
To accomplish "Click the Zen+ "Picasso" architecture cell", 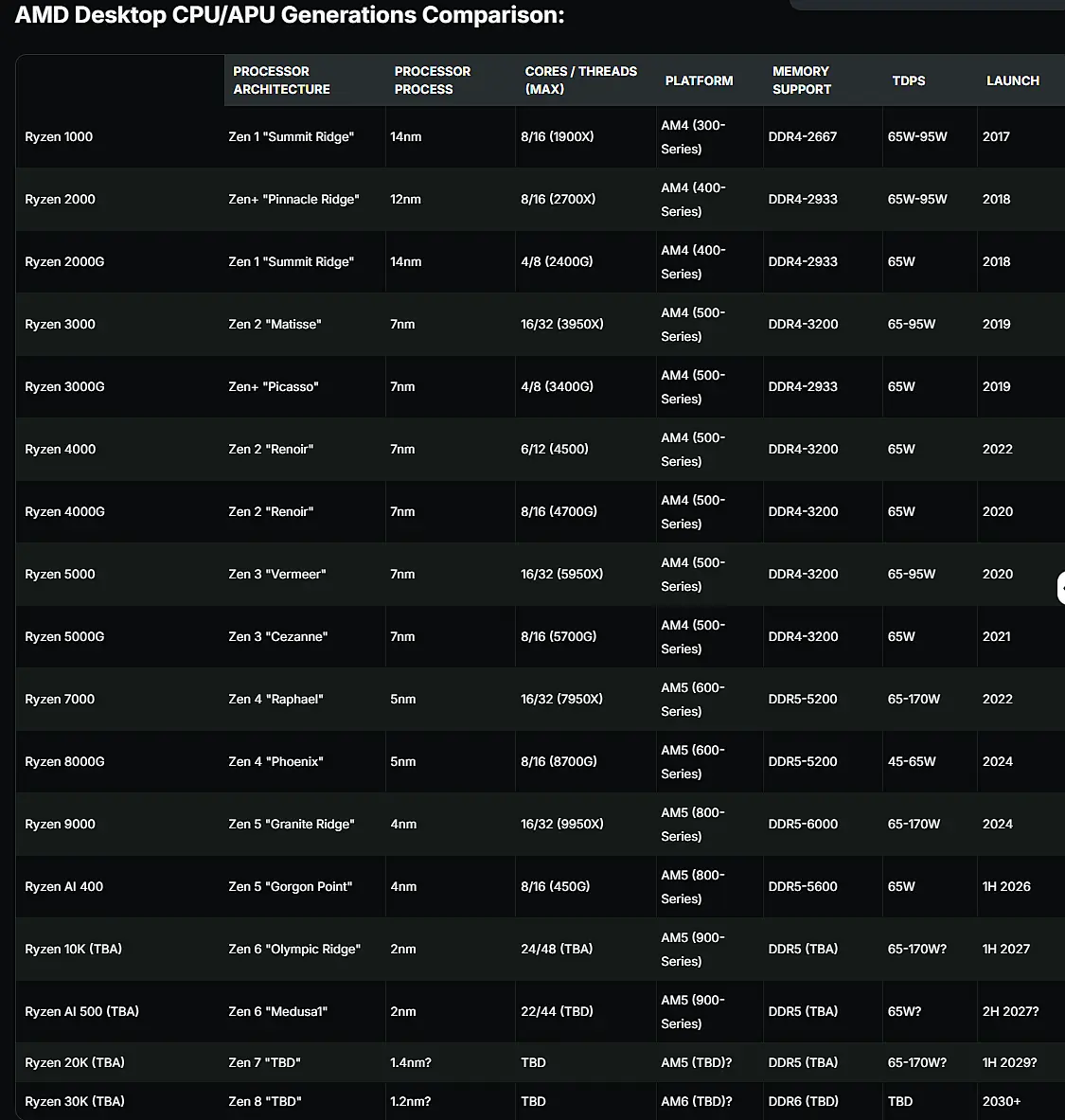I will (x=274, y=386).
